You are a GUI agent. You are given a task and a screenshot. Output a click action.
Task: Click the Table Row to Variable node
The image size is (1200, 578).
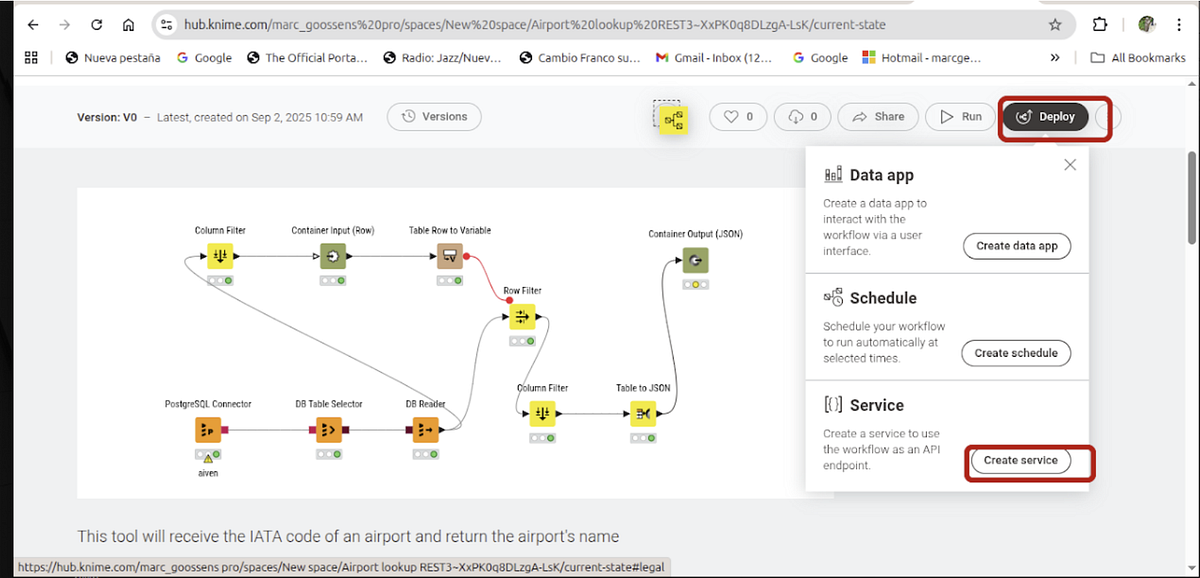(x=450, y=256)
